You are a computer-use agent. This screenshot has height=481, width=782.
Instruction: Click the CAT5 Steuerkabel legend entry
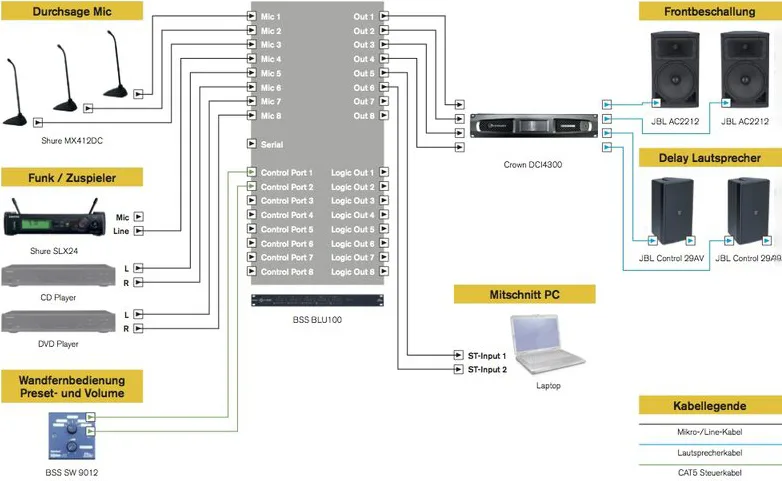(709, 473)
